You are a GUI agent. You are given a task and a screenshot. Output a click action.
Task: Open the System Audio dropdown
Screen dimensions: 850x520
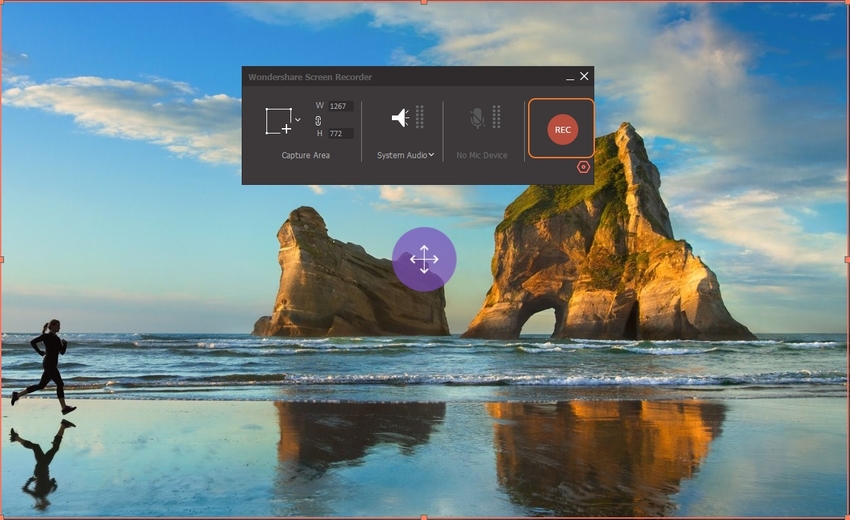405,156
